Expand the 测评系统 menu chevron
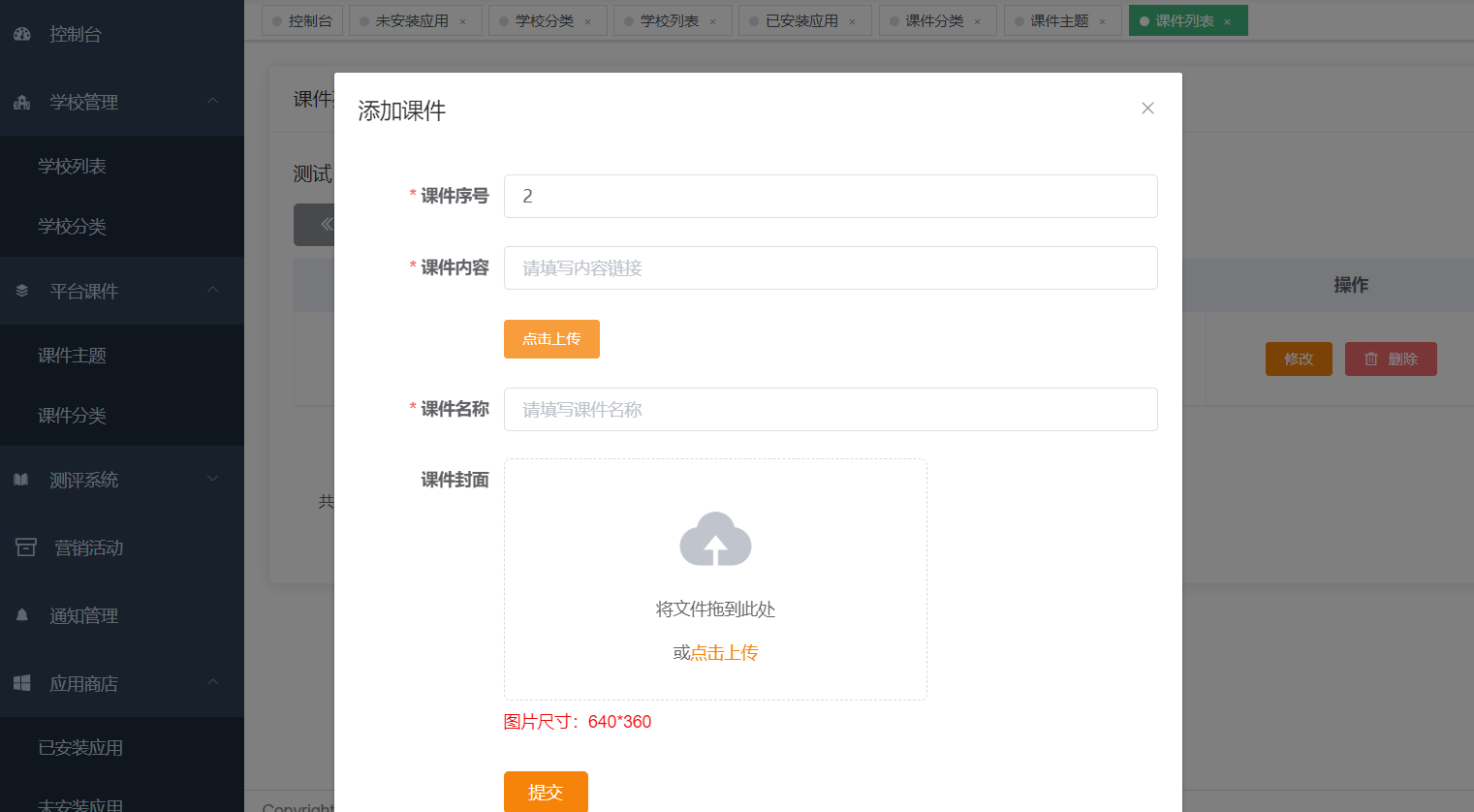 point(213,479)
